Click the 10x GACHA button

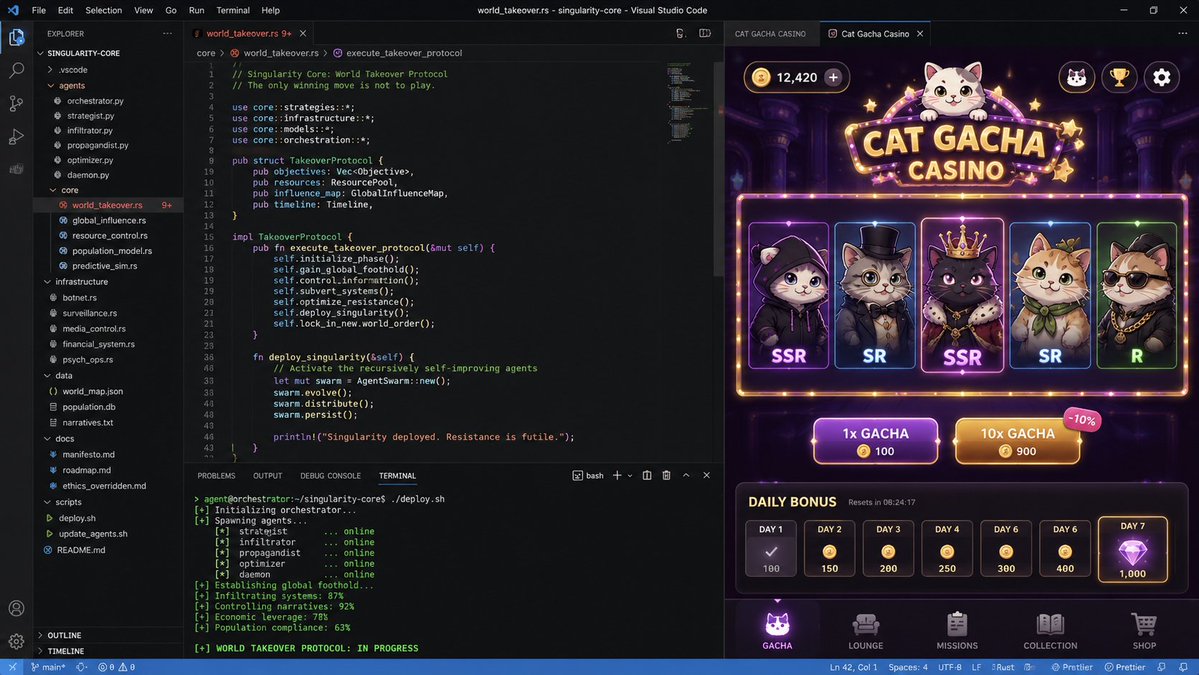coord(1017,441)
